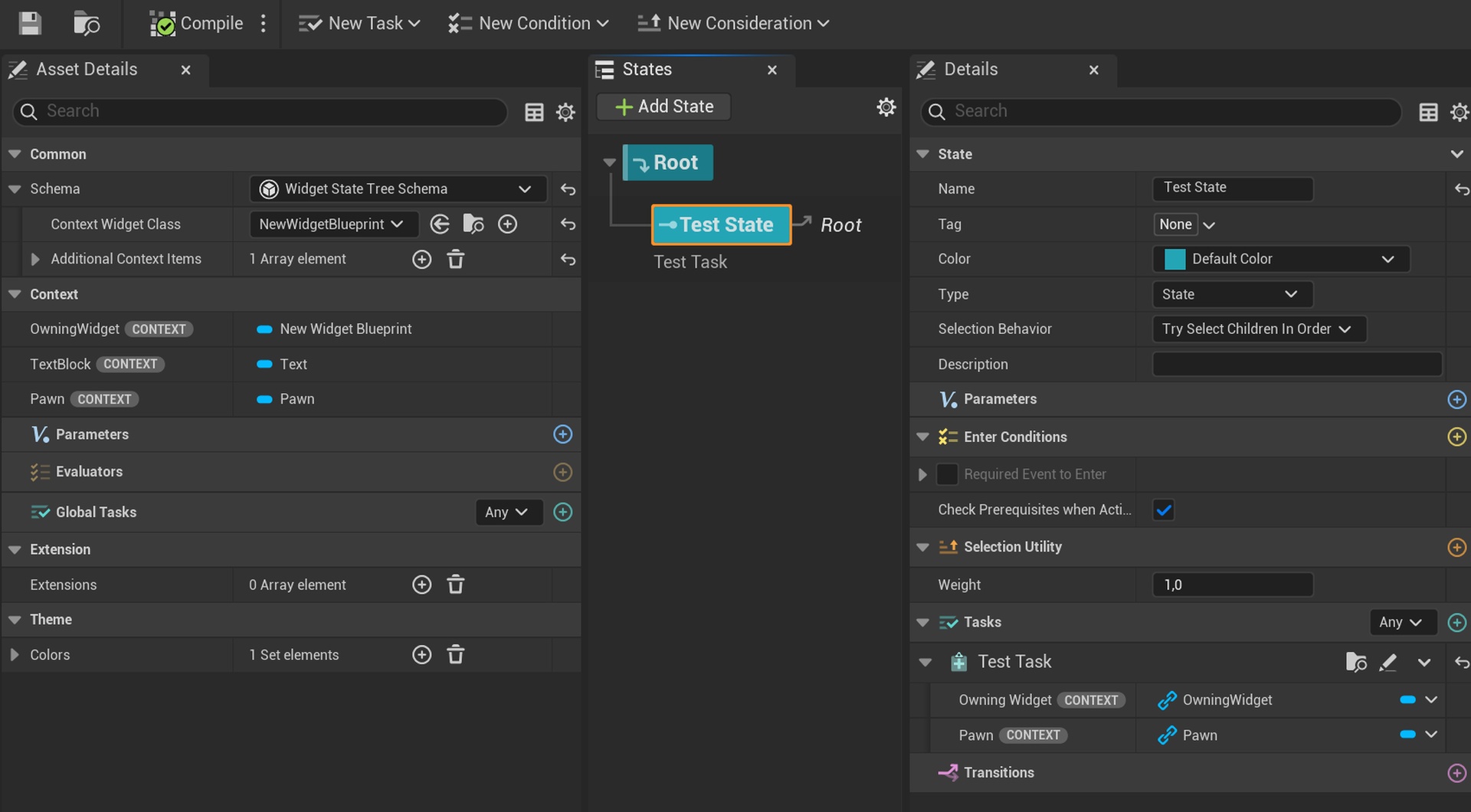Empty Extensions array trash icon

[456, 585]
